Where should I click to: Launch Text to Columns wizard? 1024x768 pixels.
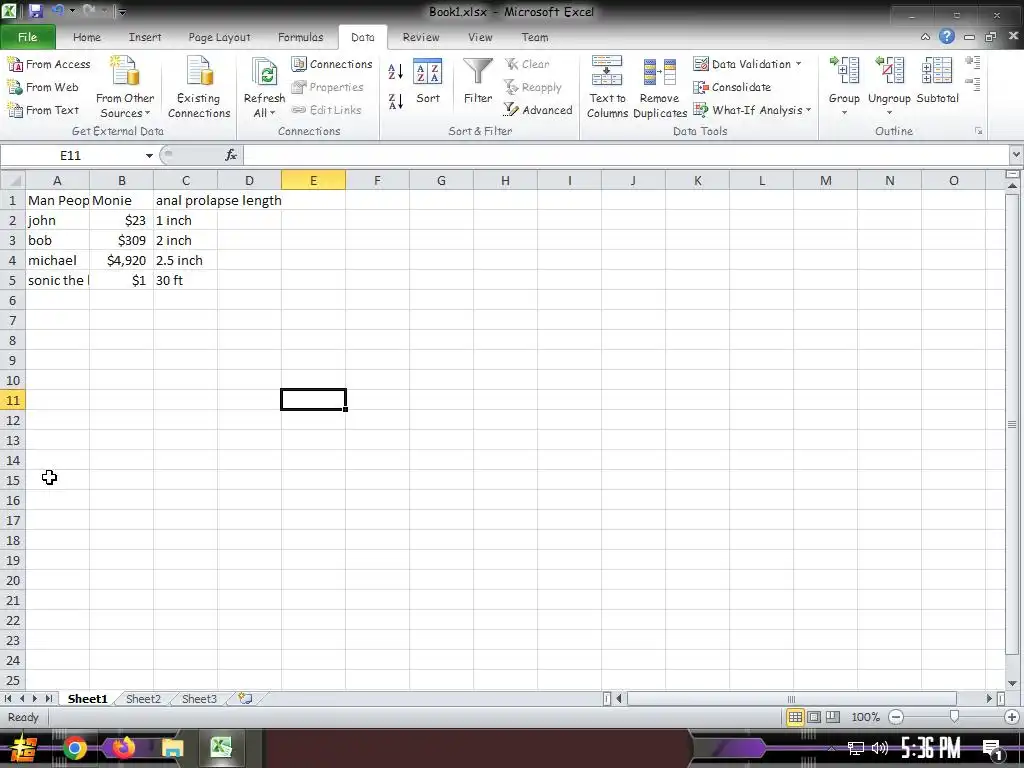607,88
